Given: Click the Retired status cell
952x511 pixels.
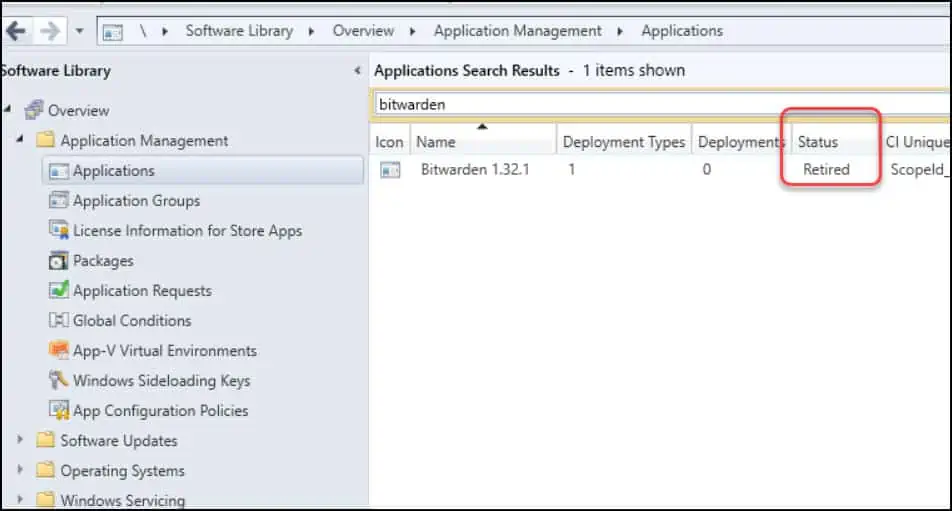Looking at the screenshot, I should tap(826, 169).
